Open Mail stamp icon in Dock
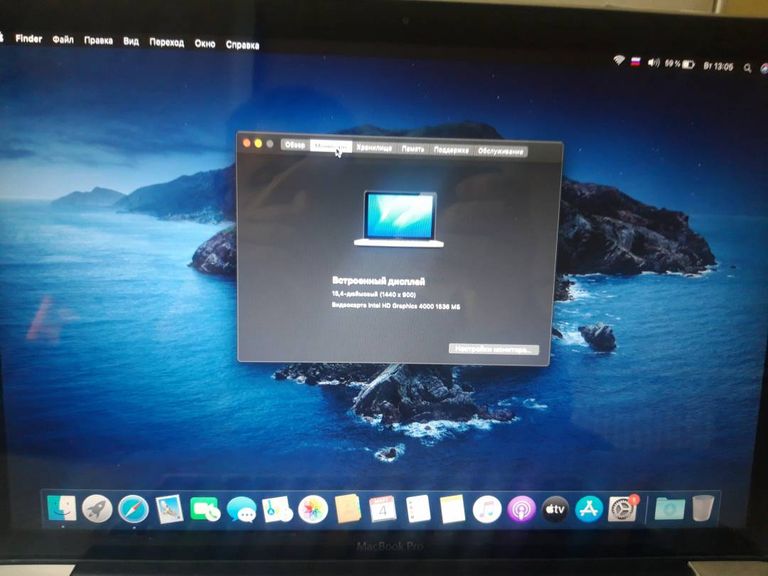Viewport: 768px width, 576px height. coord(169,509)
